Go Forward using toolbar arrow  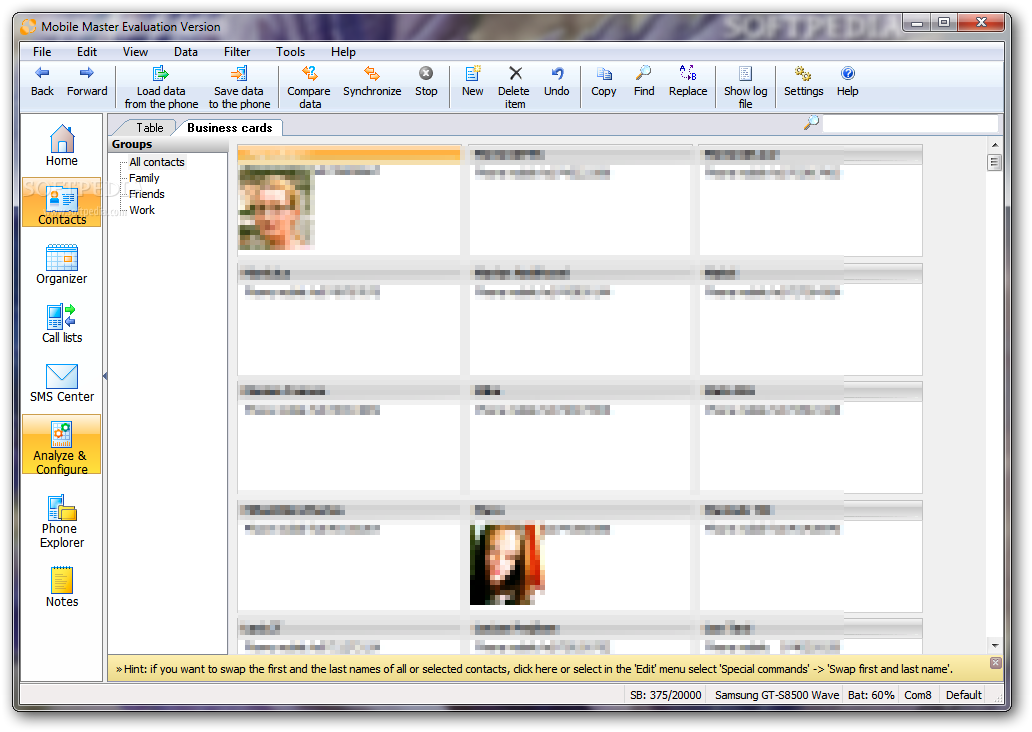[x=87, y=82]
